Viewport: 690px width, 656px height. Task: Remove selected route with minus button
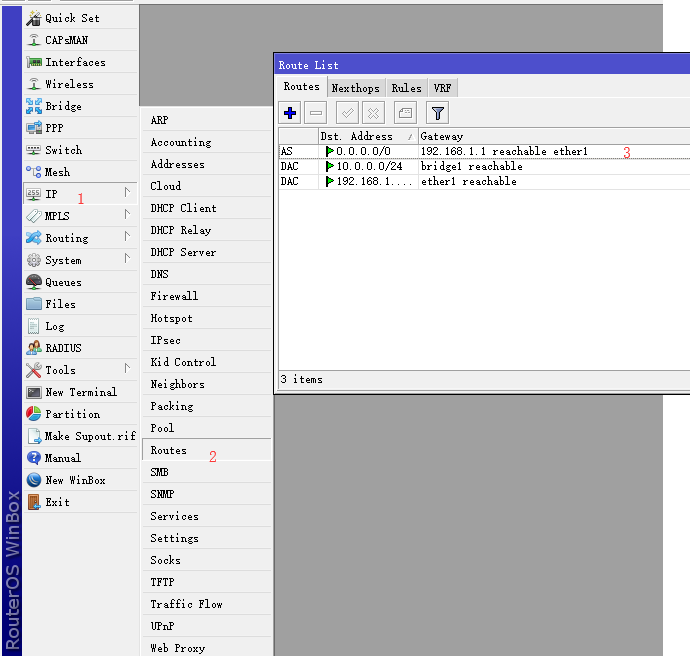pyautogui.click(x=316, y=113)
